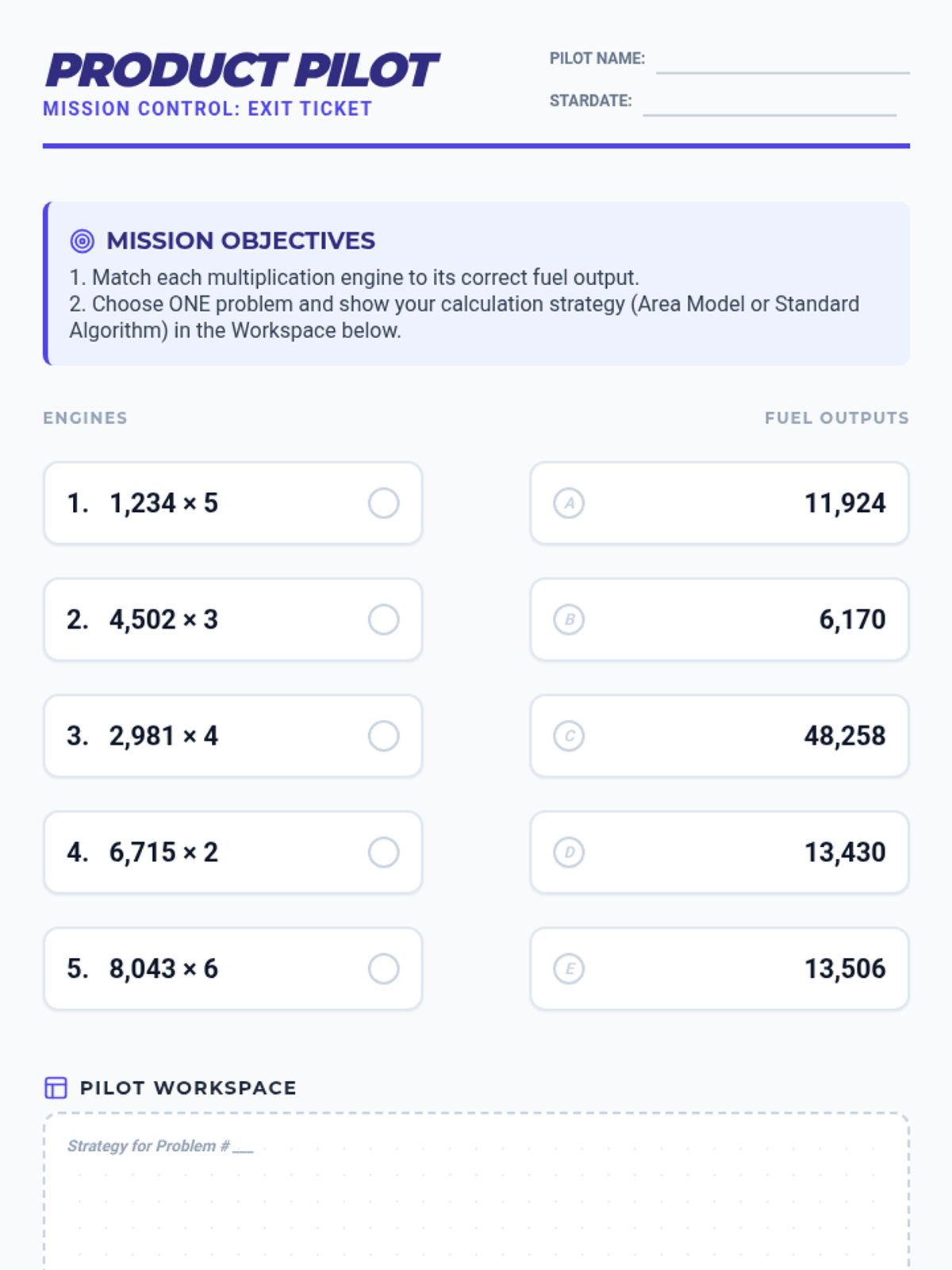The height and width of the screenshot is (1270, 952).
Task: Select letter A circle beside 11,924
Action: (x=569, y=503)
